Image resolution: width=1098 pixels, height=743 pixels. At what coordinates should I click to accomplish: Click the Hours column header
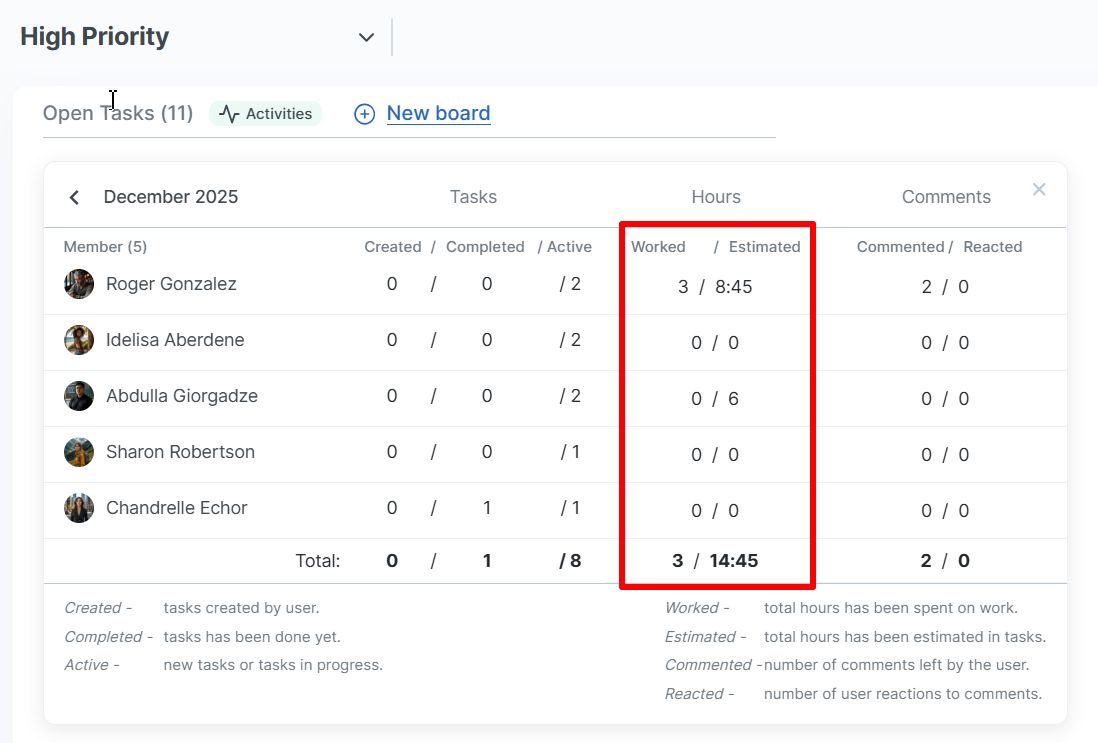[x=716, y=197]
